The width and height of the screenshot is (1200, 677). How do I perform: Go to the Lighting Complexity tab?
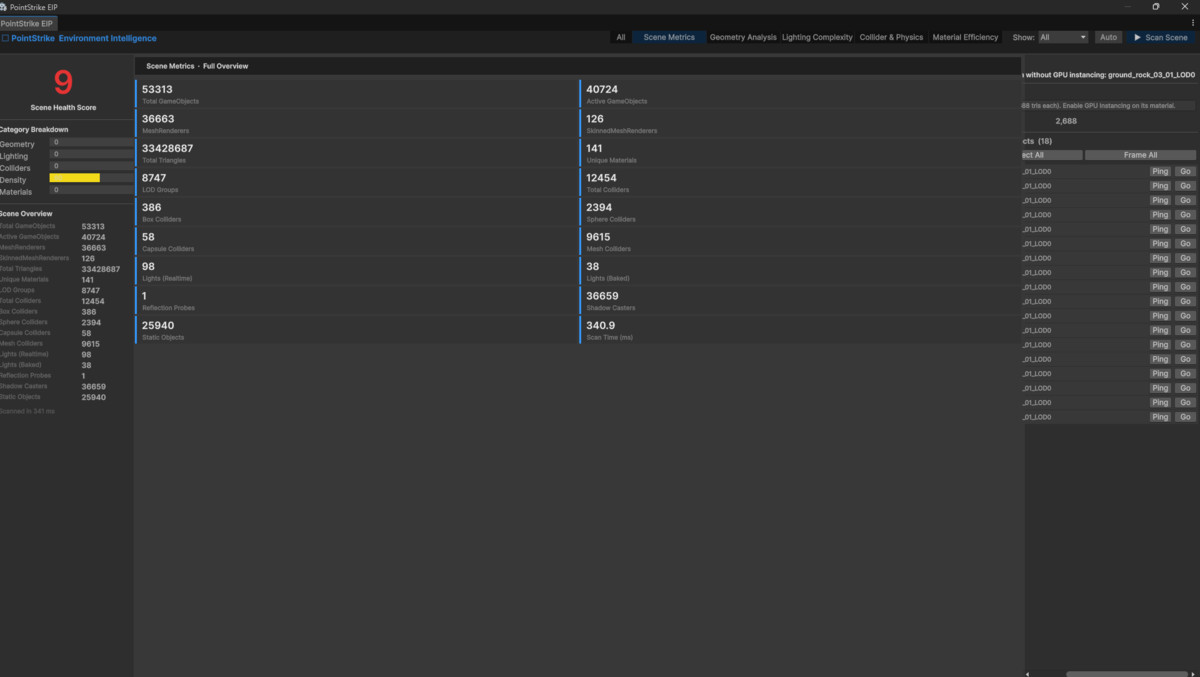coord(817,37)
